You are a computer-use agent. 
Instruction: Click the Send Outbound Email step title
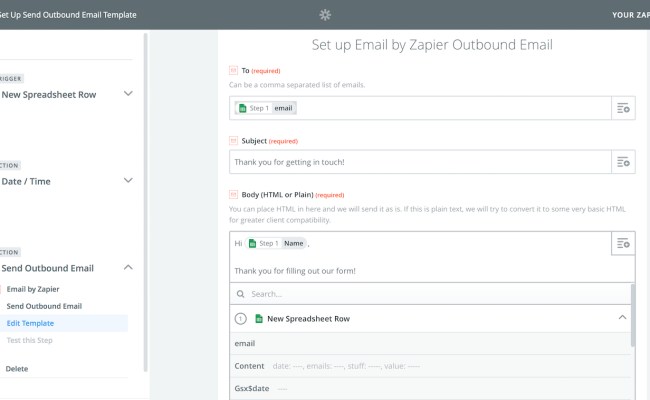tap(48, 268)
